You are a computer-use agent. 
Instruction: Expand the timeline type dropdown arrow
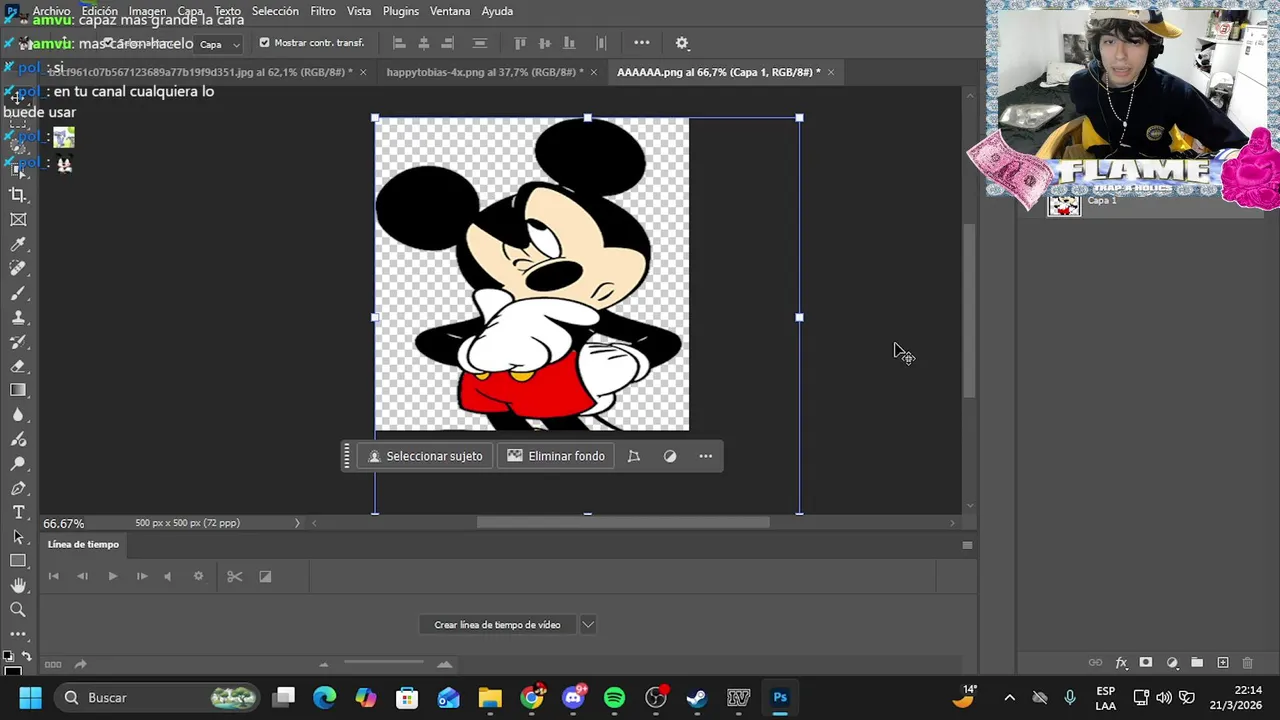coord(588,625)
